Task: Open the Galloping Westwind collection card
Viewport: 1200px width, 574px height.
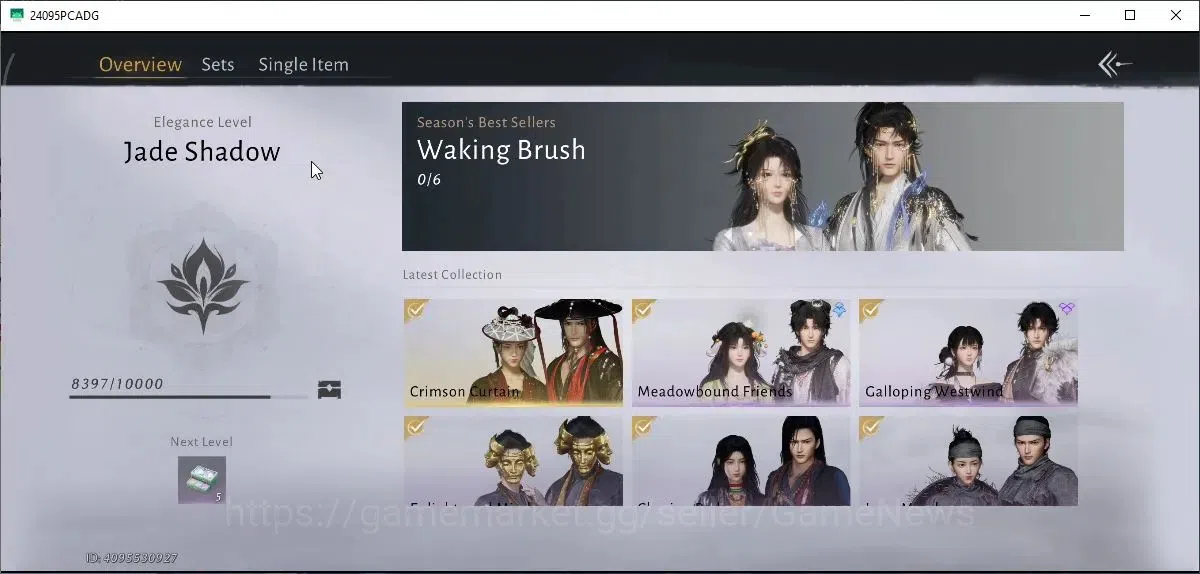Action: pyautogui.click(x=968, y=352)
